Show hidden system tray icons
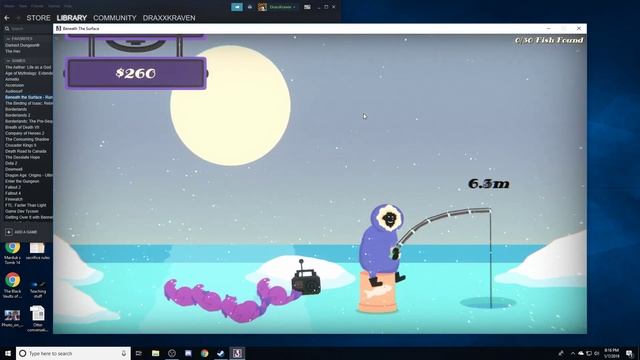 [573, 353]
